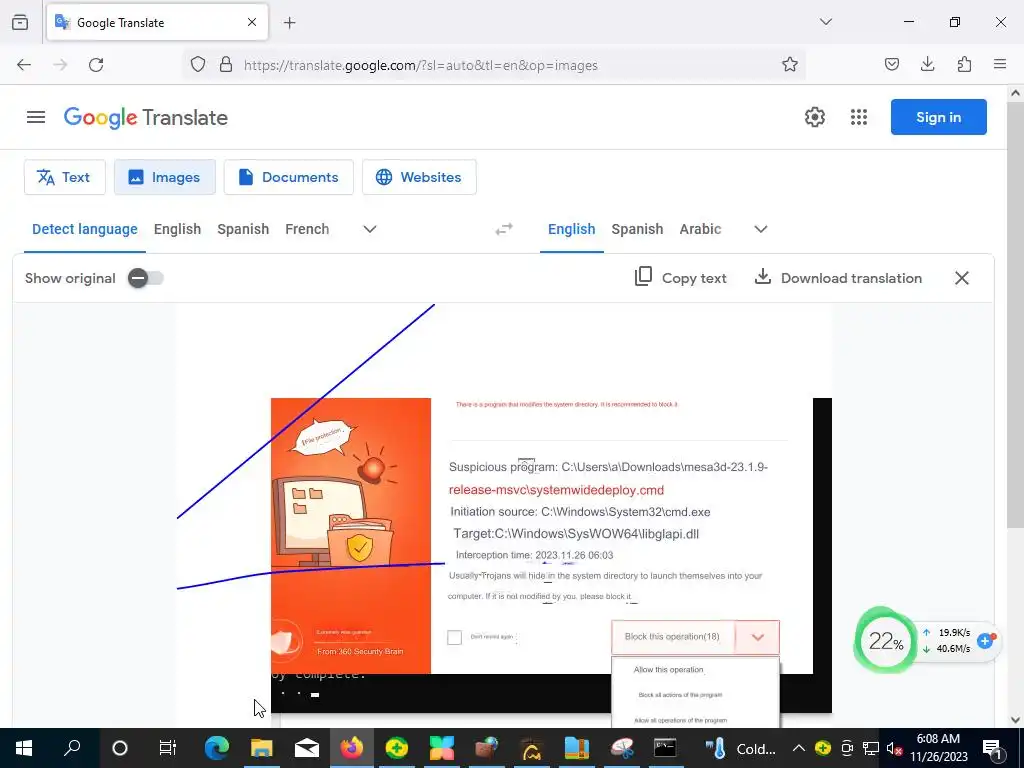Clear the translated image with X
Image resolution: width=1024 pixels, height=768 pixels.
click(961, 278)
